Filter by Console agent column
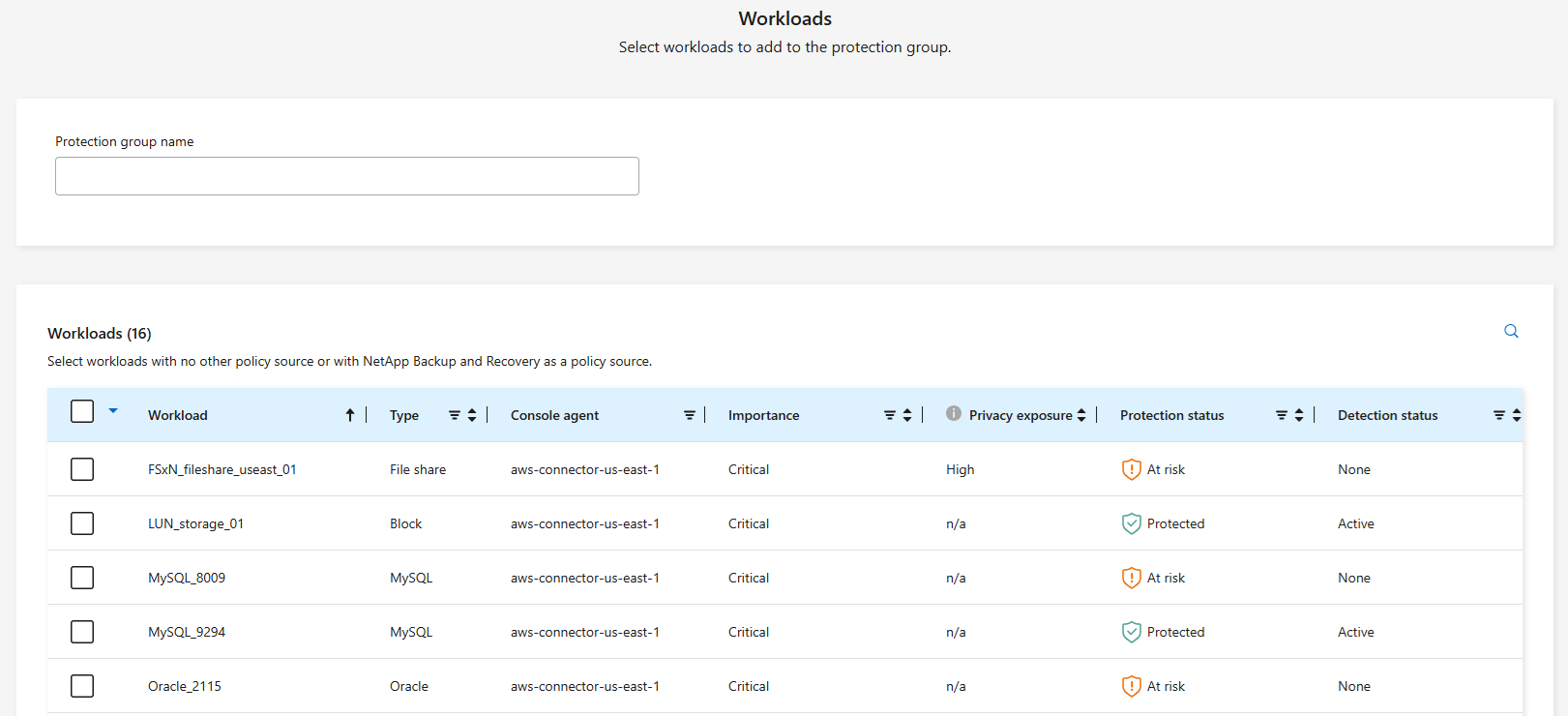 coord(690,415)
